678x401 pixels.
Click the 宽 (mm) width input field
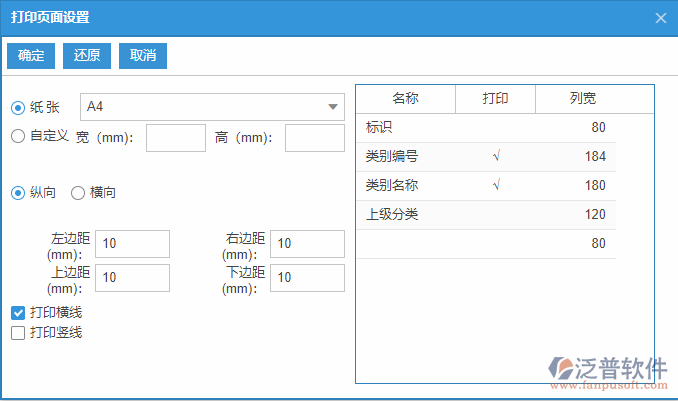click(176, 138)
